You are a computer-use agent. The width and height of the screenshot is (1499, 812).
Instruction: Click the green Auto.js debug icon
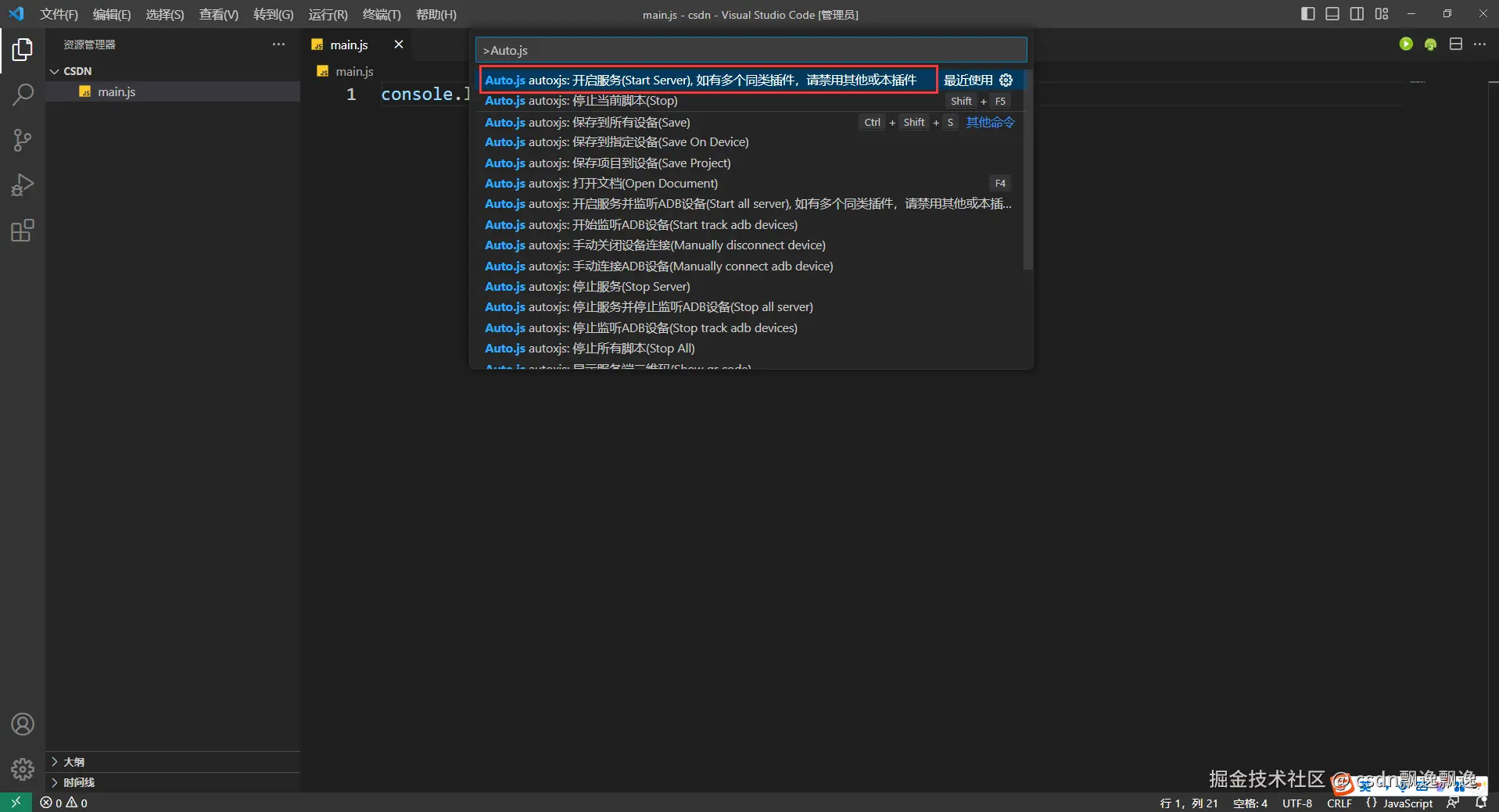pos(1430,45)
